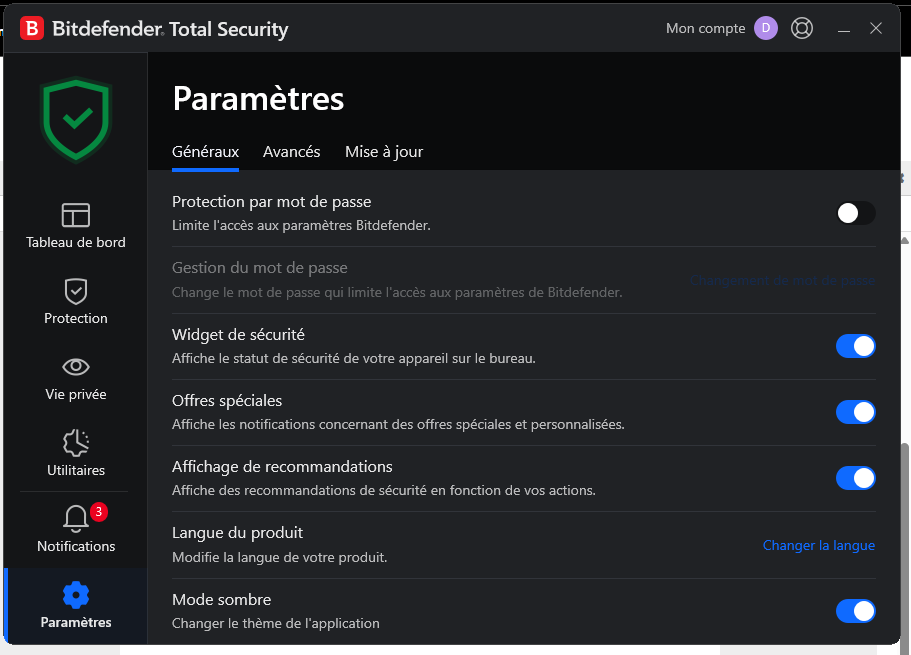
Task: Open the Utilitaires section icon
Action: pos(76,443)
